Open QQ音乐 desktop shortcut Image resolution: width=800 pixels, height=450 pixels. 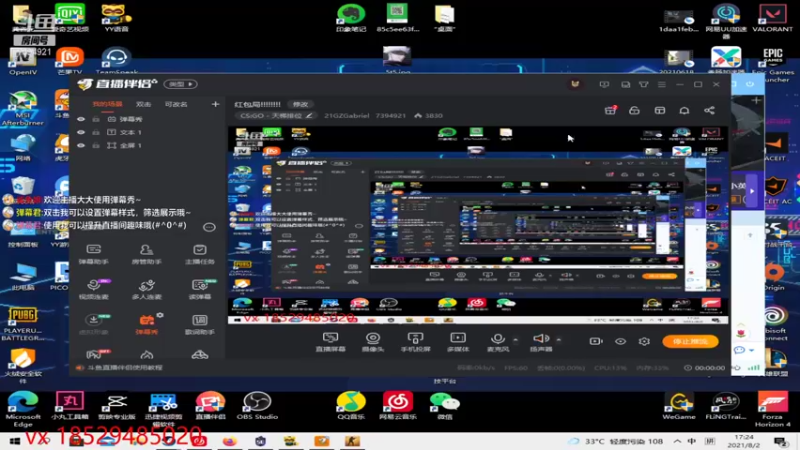[x=351, y=406]
